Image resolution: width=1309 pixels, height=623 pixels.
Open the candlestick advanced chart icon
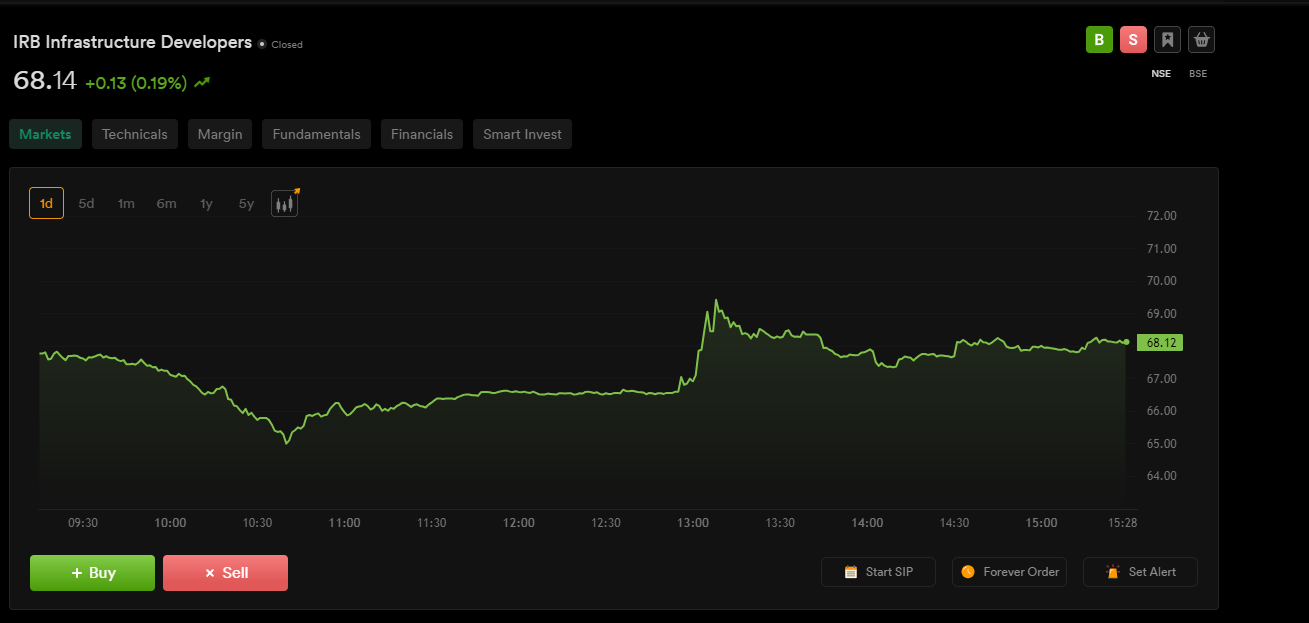(x=285, y=203)
